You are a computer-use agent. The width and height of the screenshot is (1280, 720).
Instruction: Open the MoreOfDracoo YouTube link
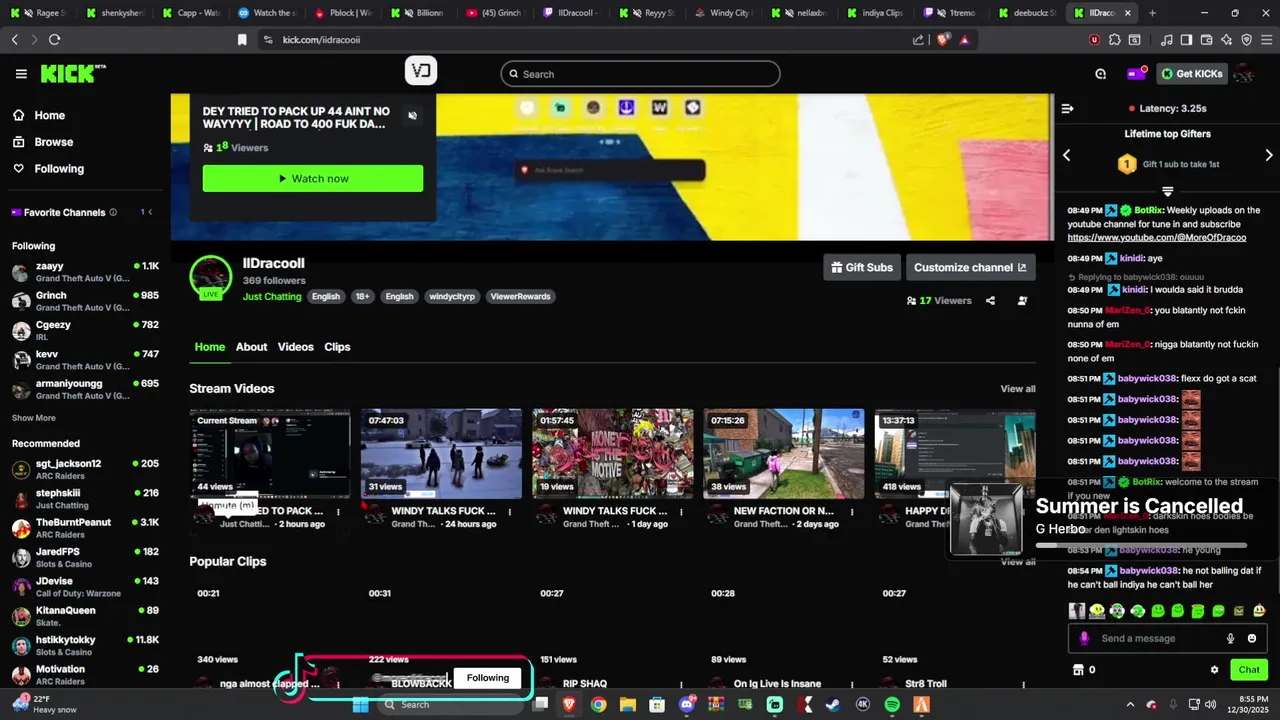pos(1157,238)
